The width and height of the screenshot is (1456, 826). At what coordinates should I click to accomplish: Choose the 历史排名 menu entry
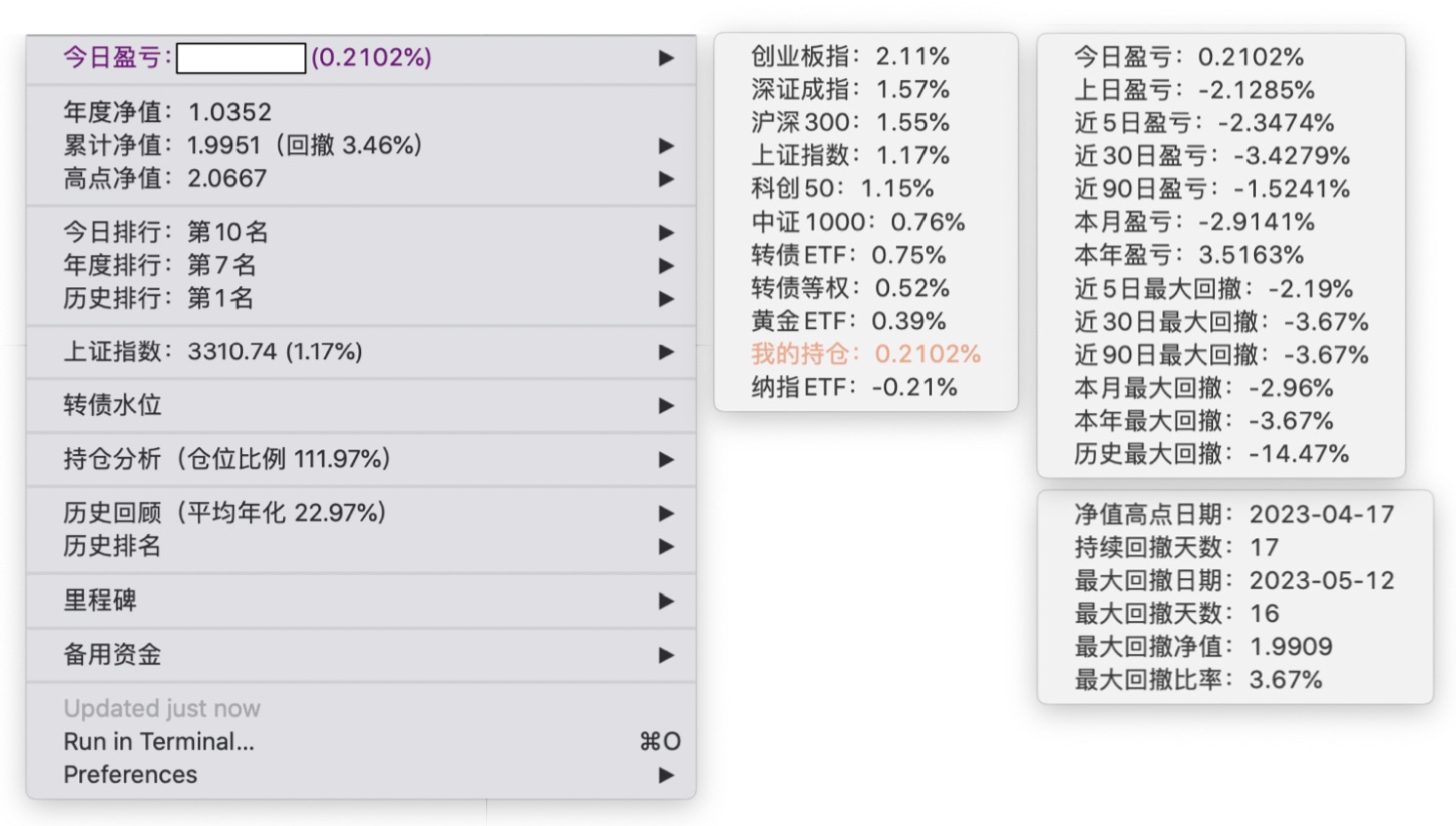tap(112, 546)
